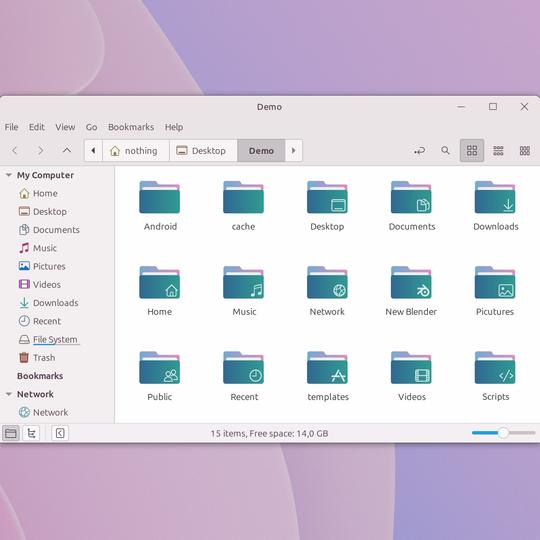Open Trash in the sidebar
540x540 pixels.
[37, 358]
